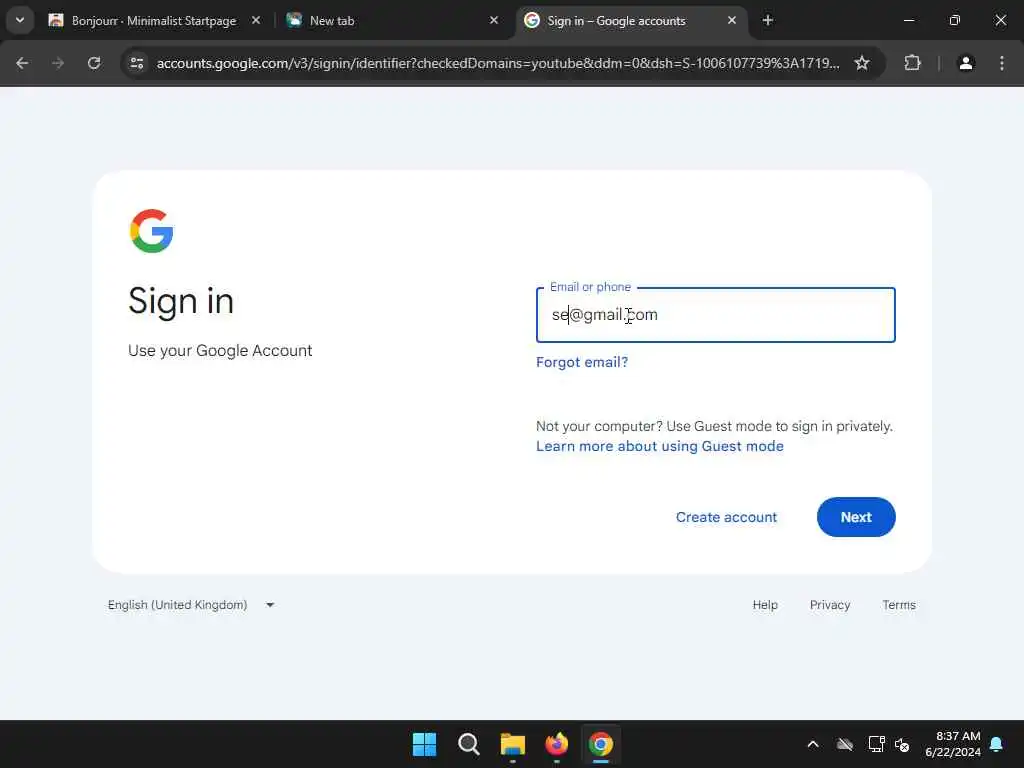
Task: Open File Explorer from the taskbar
Action: coord(513,744)
